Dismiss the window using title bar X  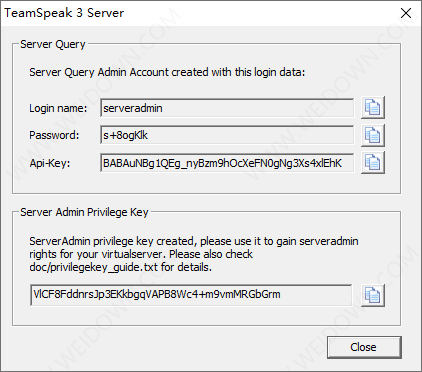pyautogui.click(x=406, y=13)
